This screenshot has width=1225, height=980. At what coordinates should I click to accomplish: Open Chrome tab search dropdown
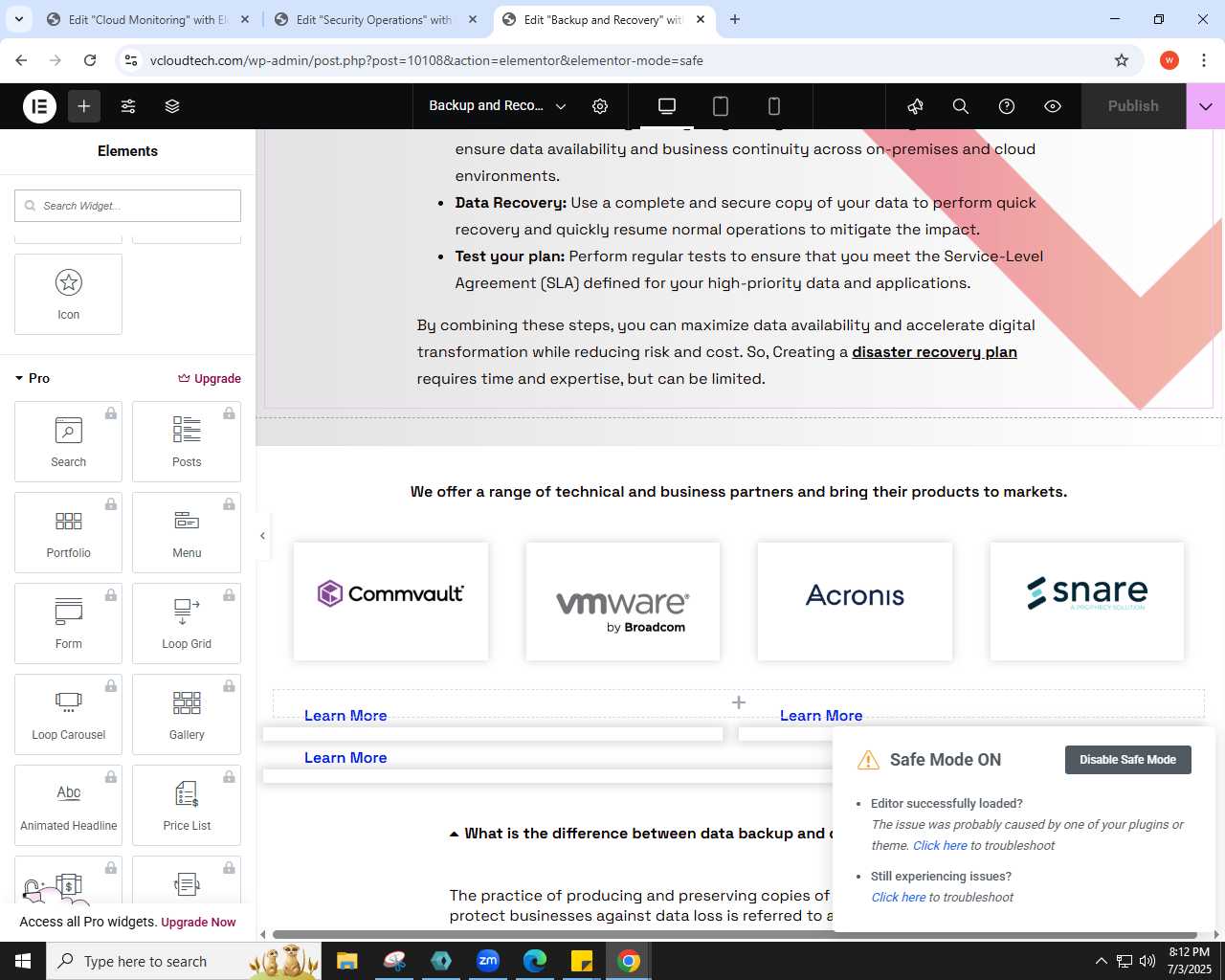pos(18,19)
